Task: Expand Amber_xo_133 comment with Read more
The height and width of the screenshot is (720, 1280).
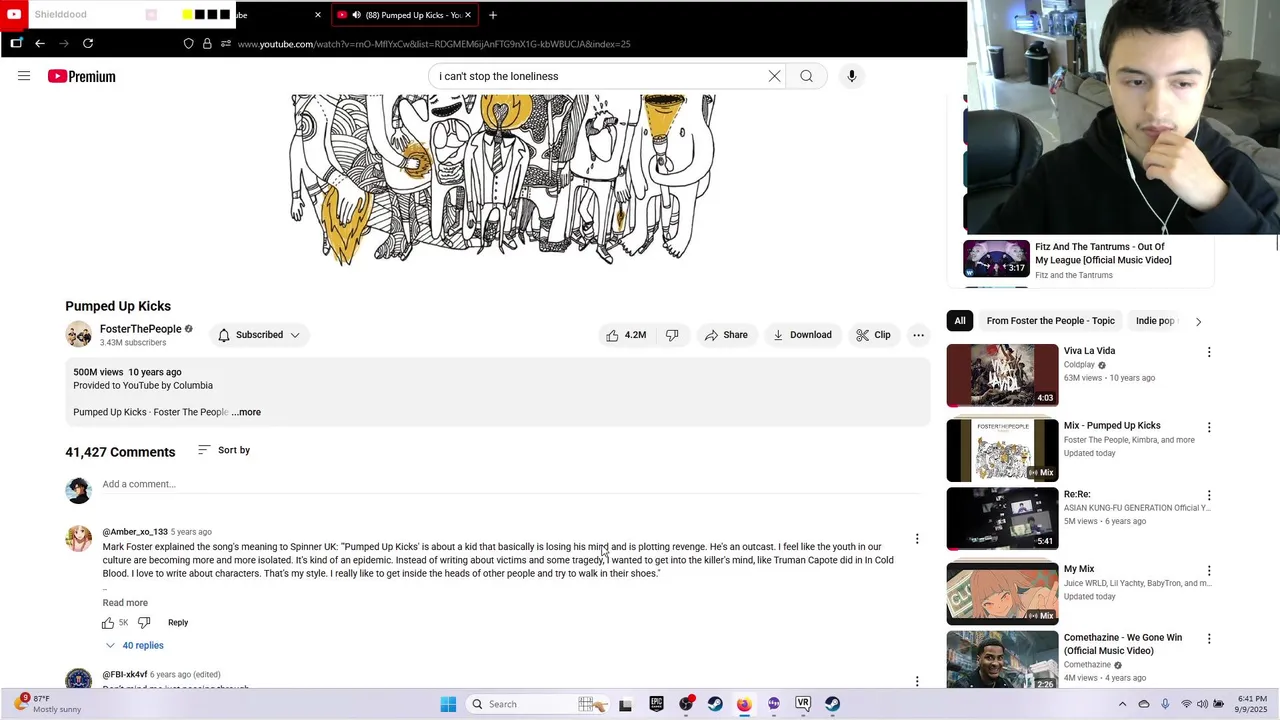Action: point(125,603)
